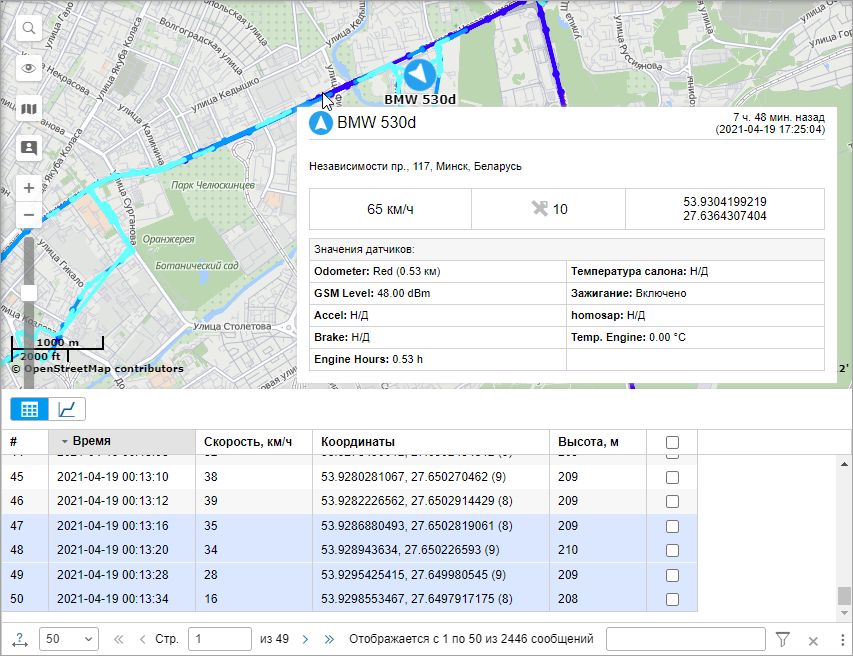Screen dimensions: 853x656
Task: Click the message filter text field
Action: pyautogui.click(x=685, y=639)
